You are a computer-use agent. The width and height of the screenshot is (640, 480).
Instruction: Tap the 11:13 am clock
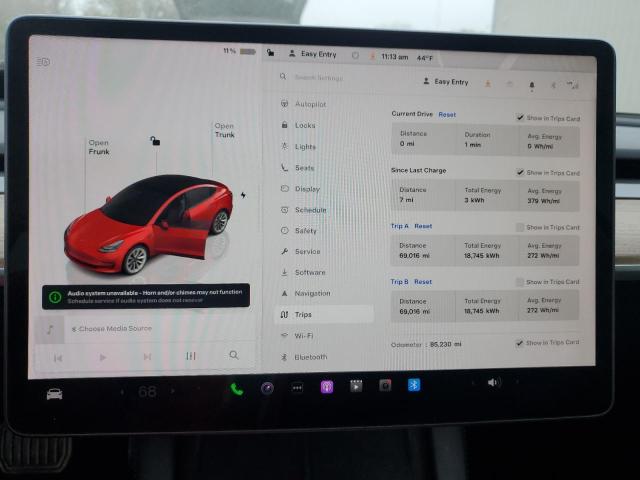(394, 57)
